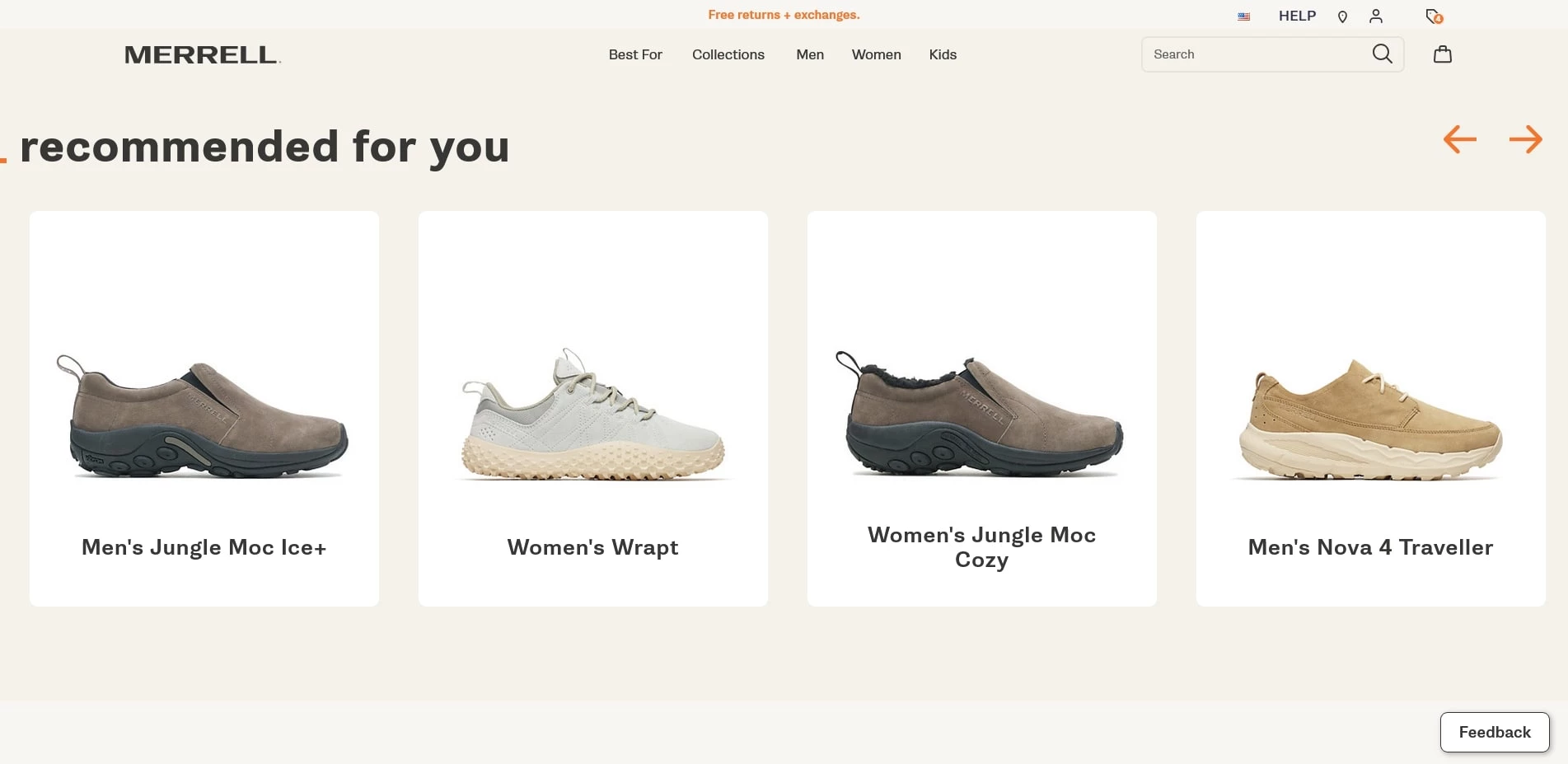Click the Feedback button
Screen dimensions: 1568x764
pyautogui.click(x=1494, y=732)
